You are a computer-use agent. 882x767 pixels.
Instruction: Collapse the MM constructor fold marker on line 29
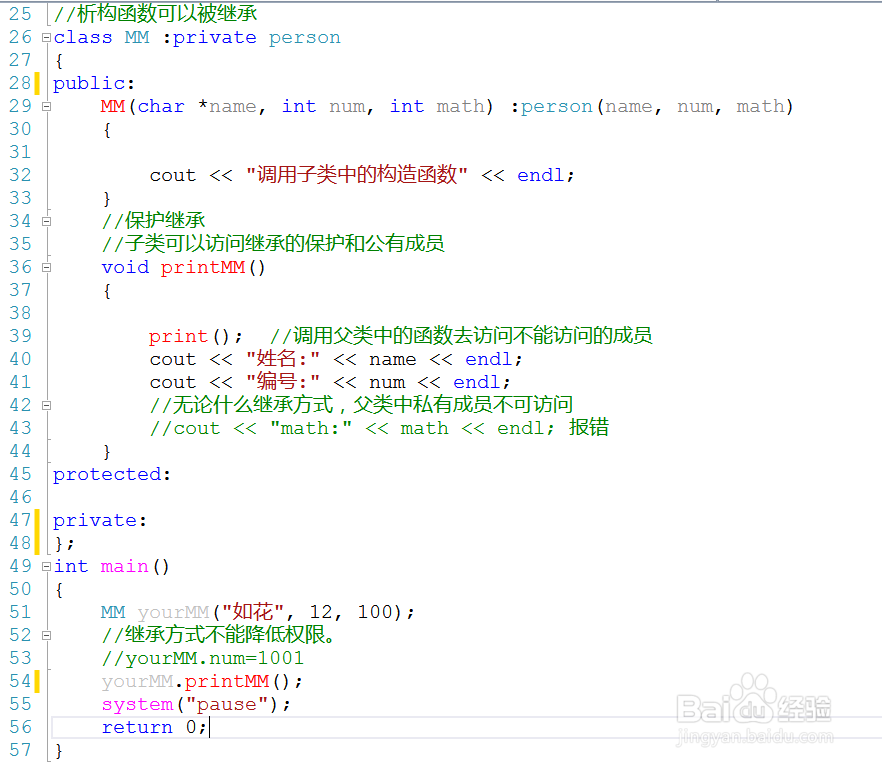(x=46, y=106)
